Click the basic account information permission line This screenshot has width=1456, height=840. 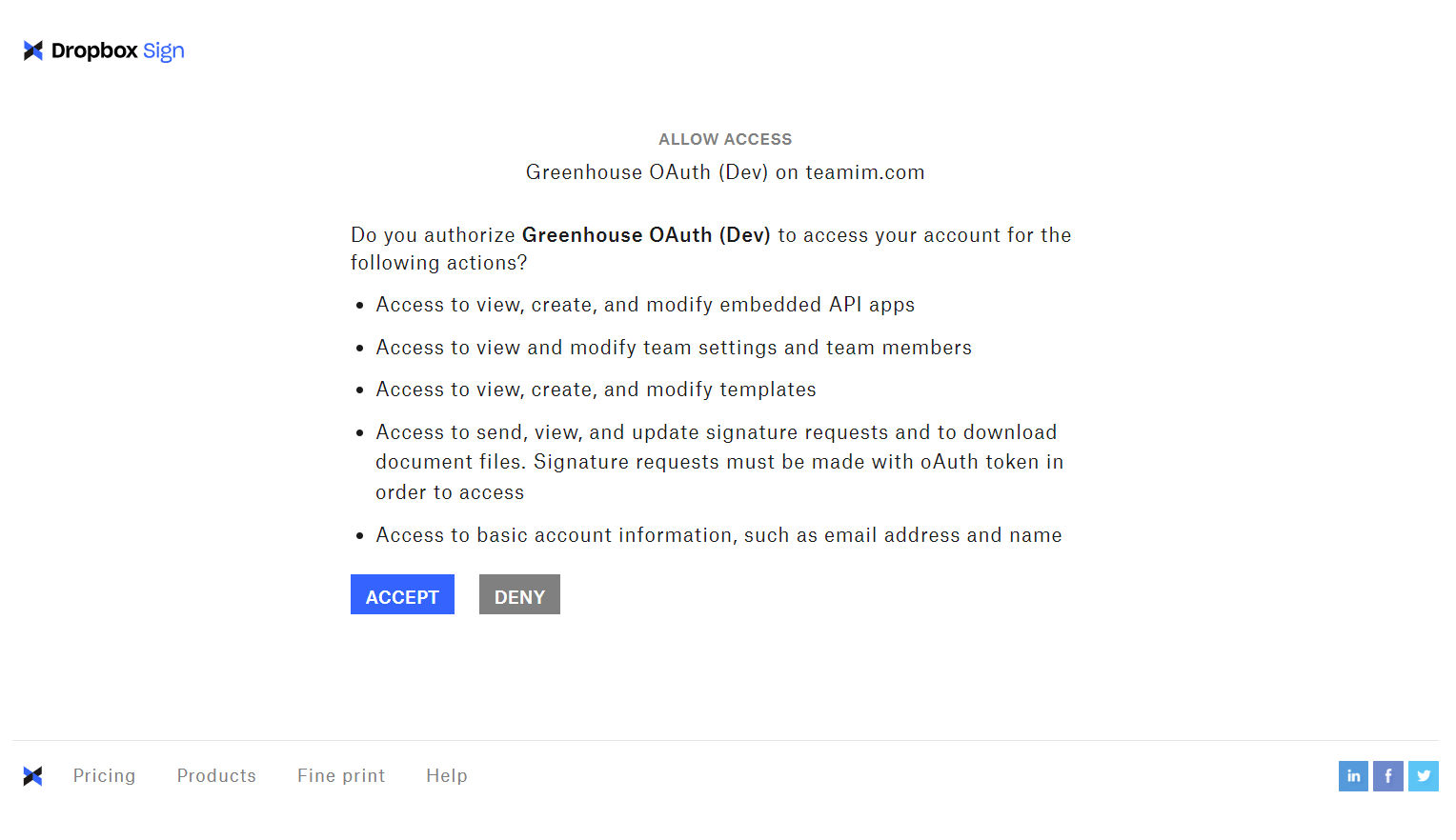pyautogui.click(x=718, y=535)
